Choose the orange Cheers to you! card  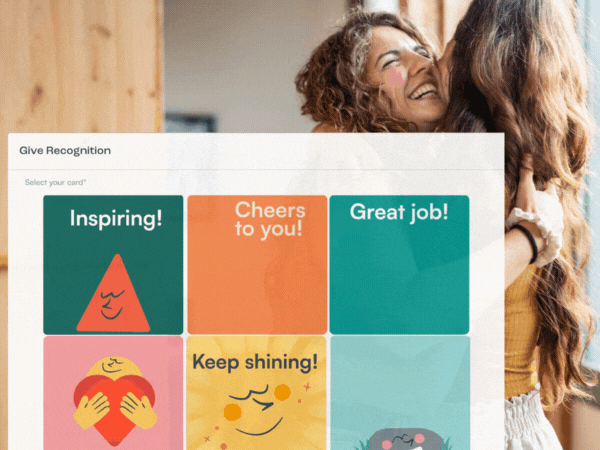257,265
